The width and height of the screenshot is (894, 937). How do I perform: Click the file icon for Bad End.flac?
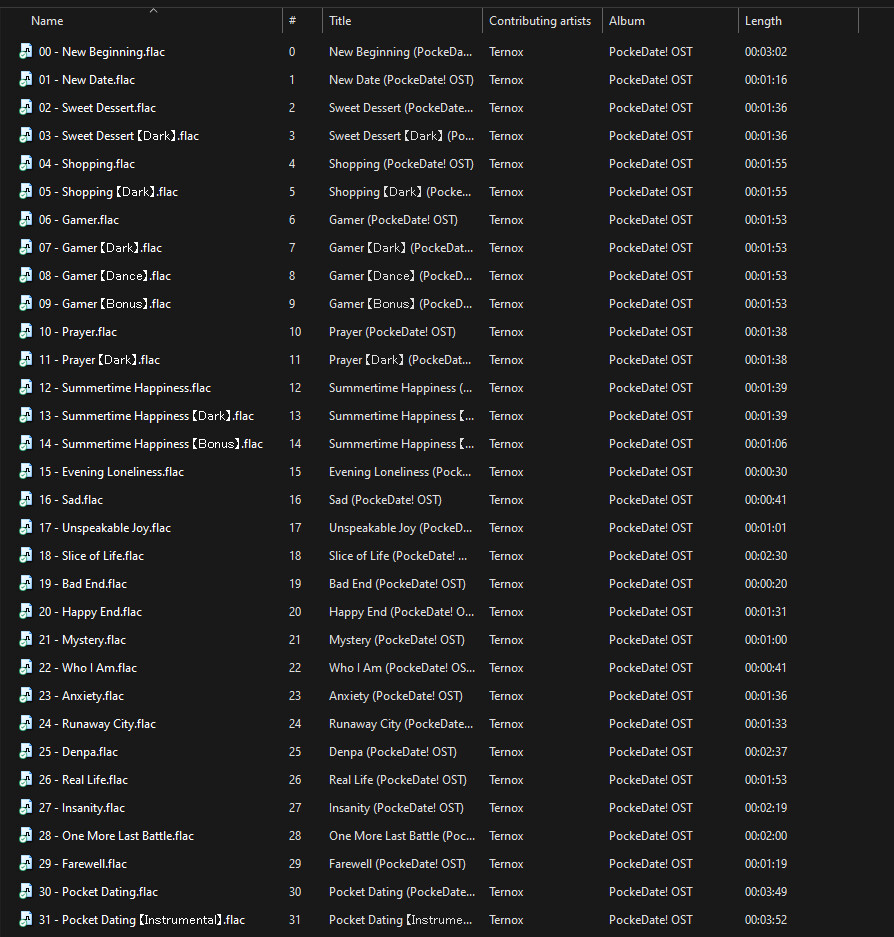pyautogui.click(x=26, y=584)
